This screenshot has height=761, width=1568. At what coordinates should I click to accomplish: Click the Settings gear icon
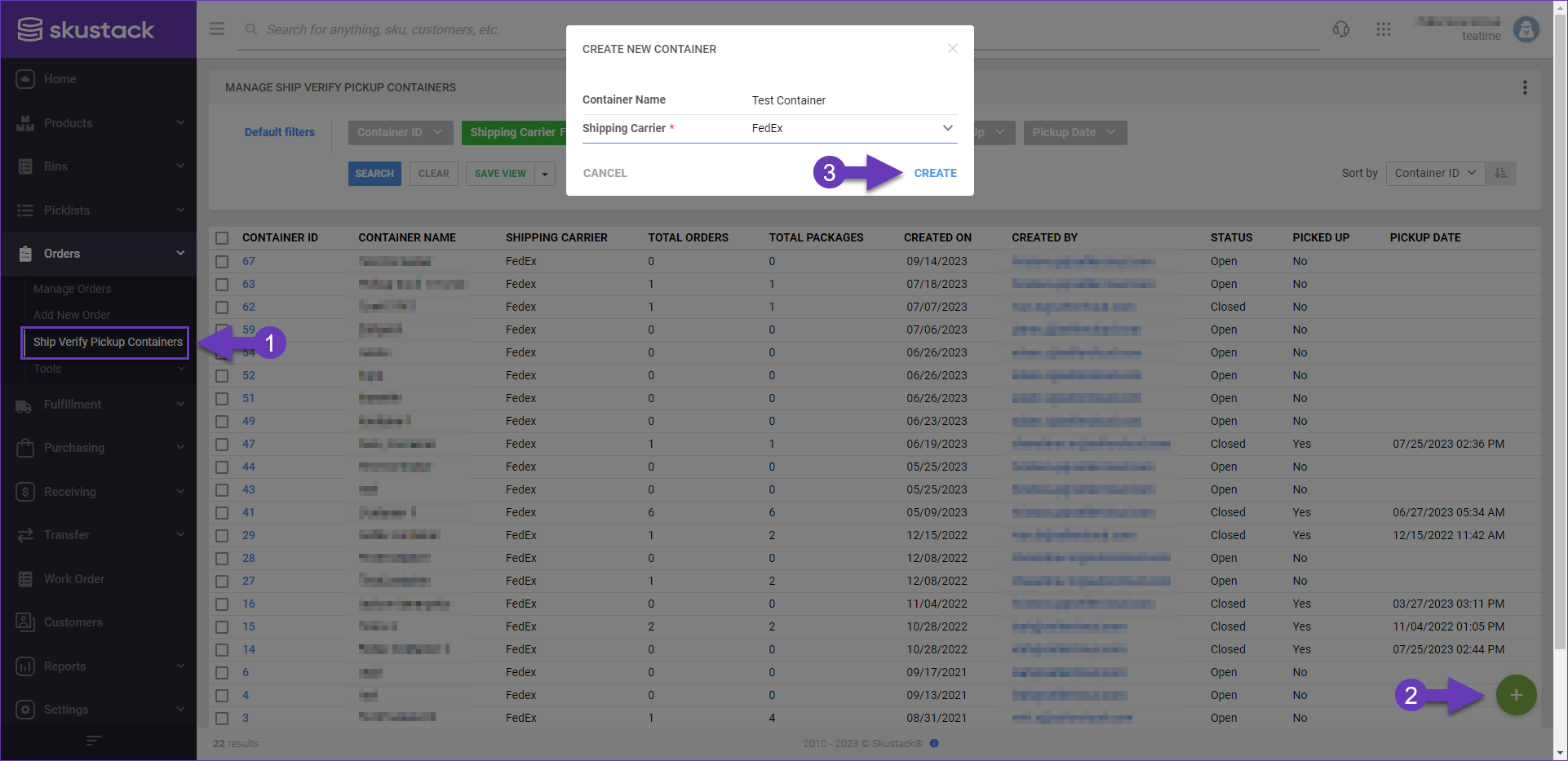click(x=25, y=710)
